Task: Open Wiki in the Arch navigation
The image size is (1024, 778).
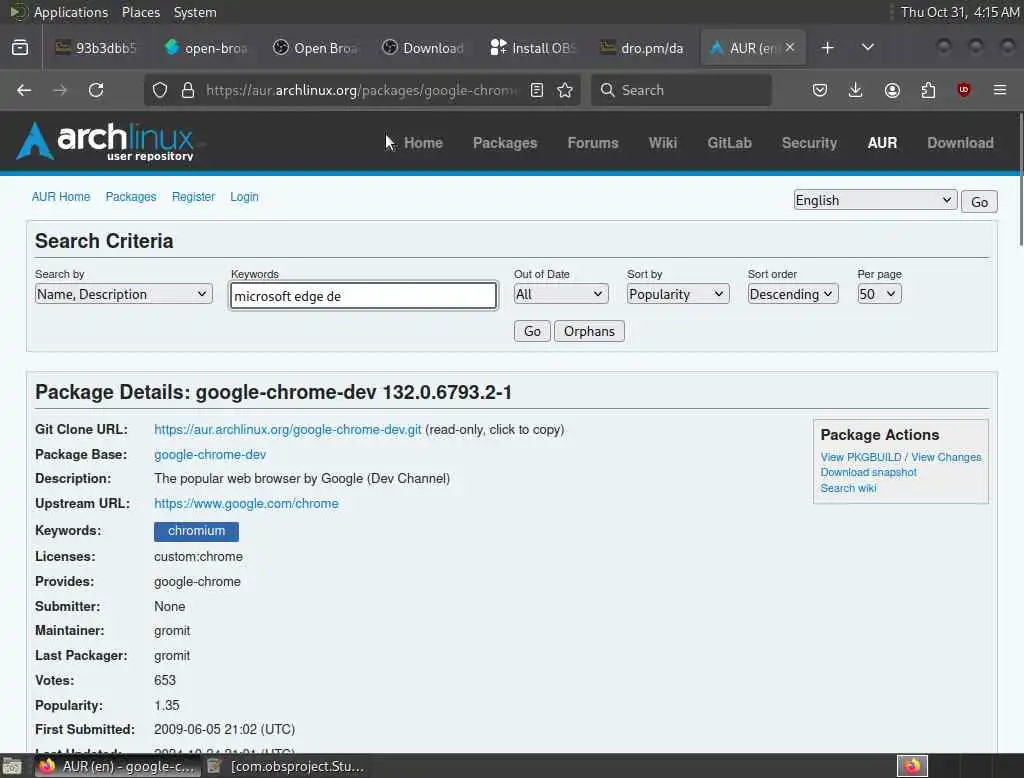Action: click(x=662, y=142)
